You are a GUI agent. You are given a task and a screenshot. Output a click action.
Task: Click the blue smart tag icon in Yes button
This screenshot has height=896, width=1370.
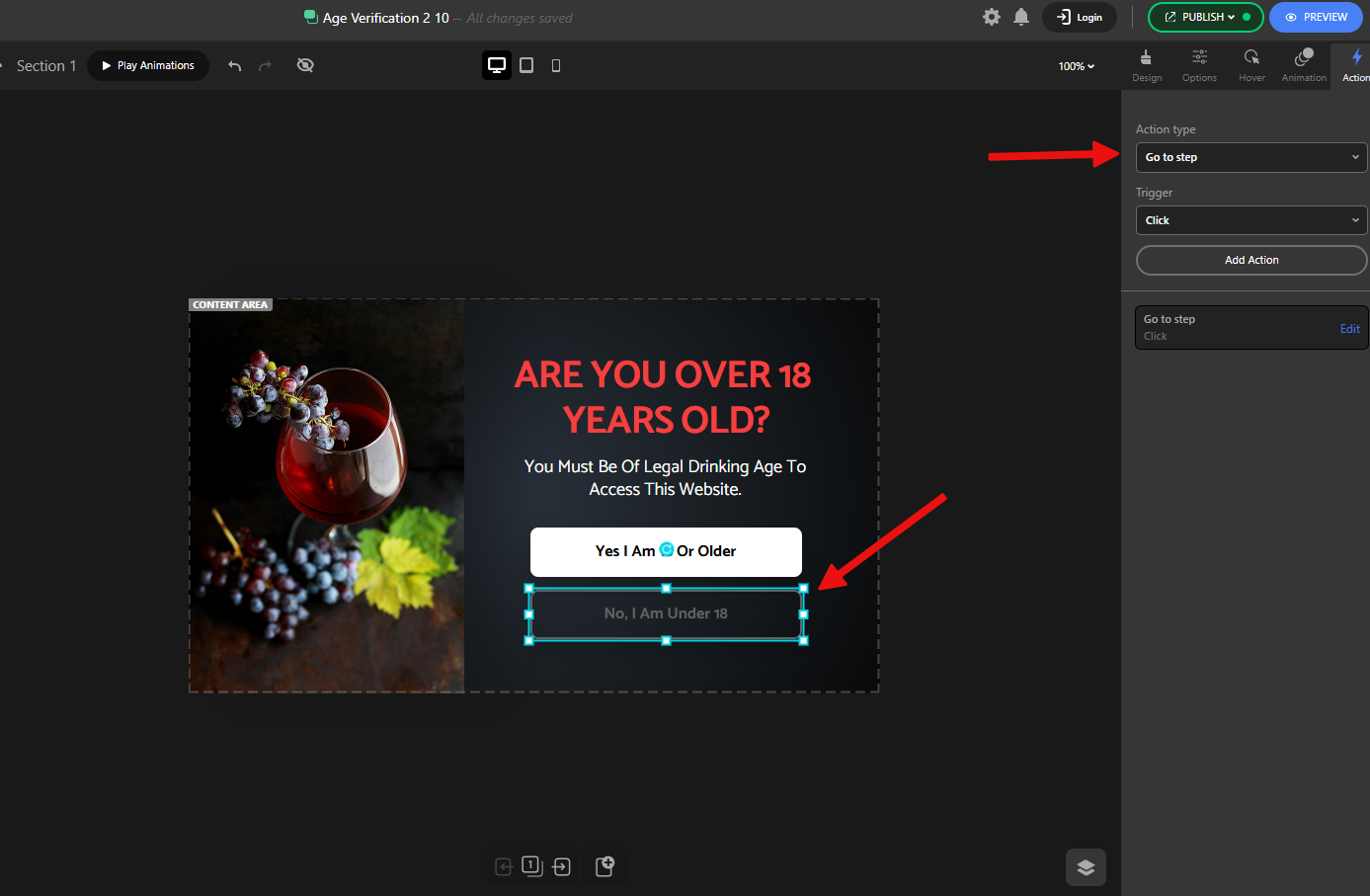click(x=667, y=549)
